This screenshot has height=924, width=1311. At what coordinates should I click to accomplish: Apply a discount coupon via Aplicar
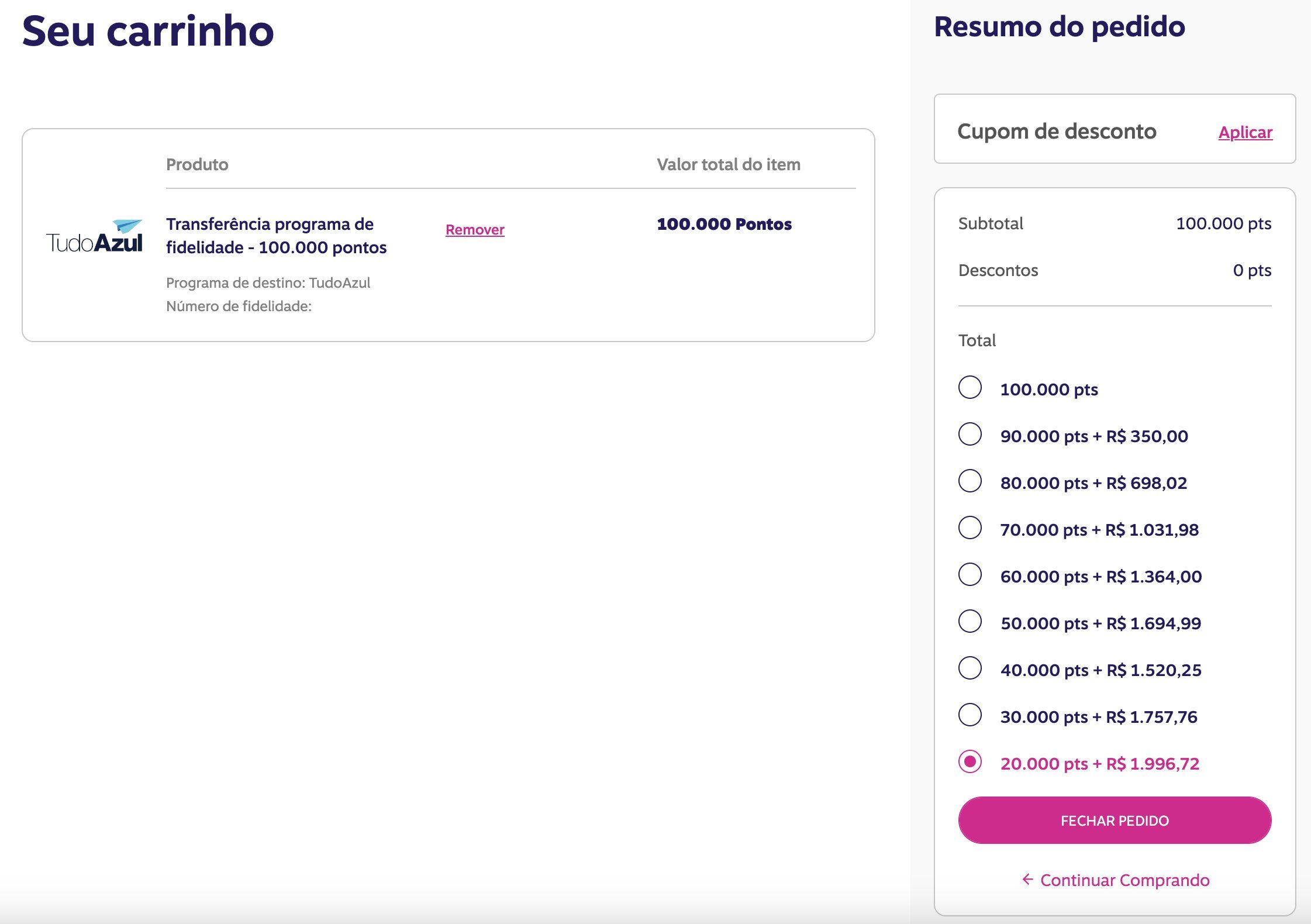(1246, 132)
